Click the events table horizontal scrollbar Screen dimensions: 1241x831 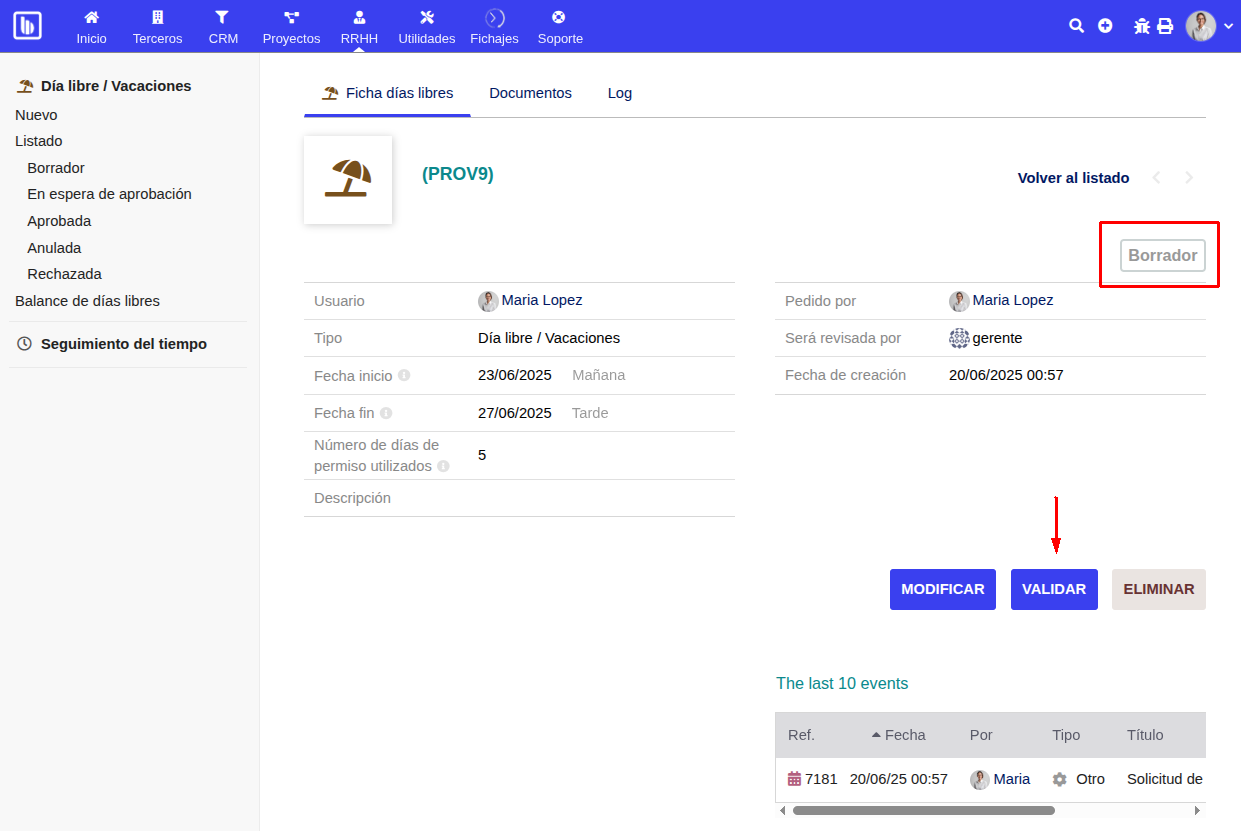coord(923,810)
